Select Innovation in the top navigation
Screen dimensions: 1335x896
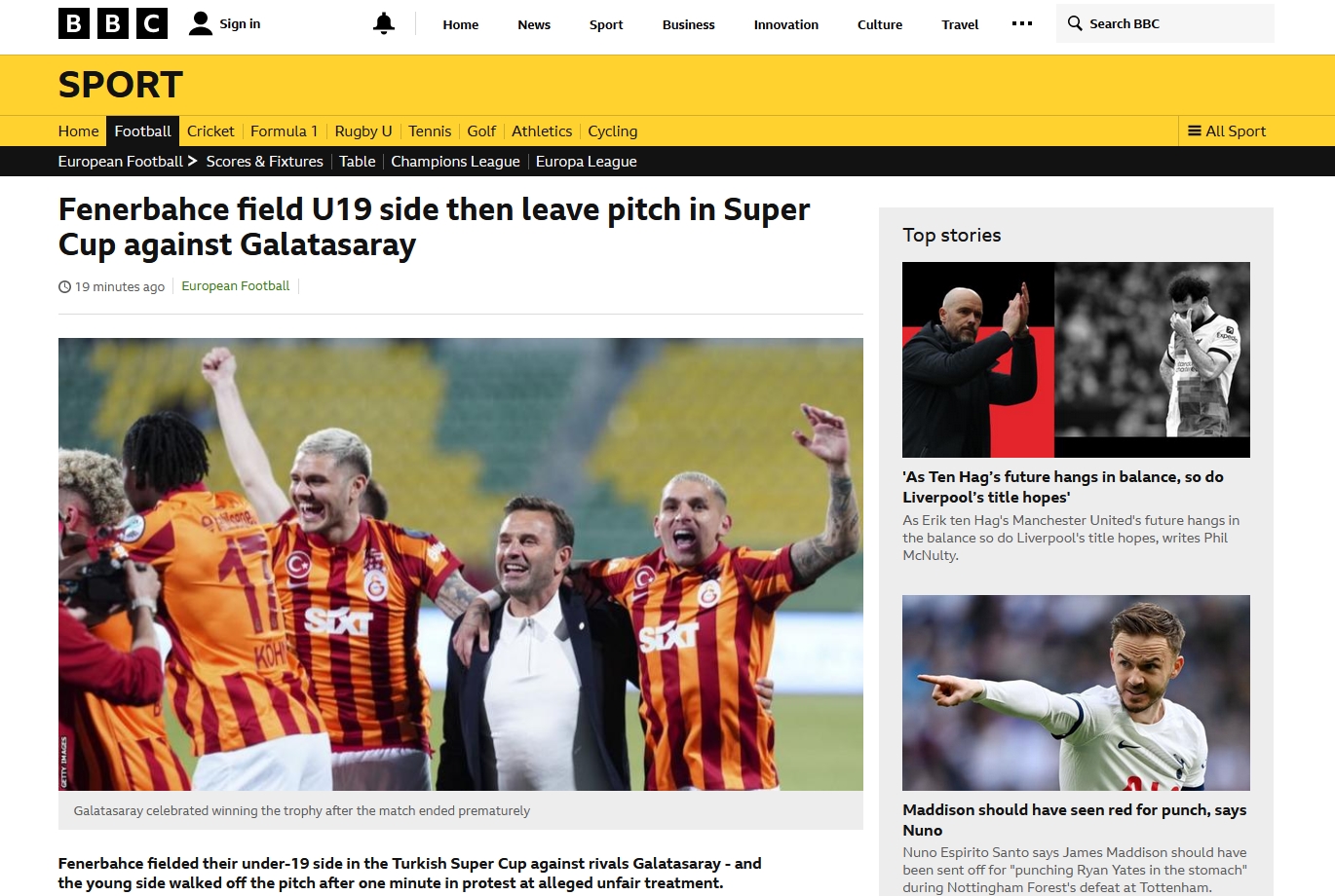[786, 24]
